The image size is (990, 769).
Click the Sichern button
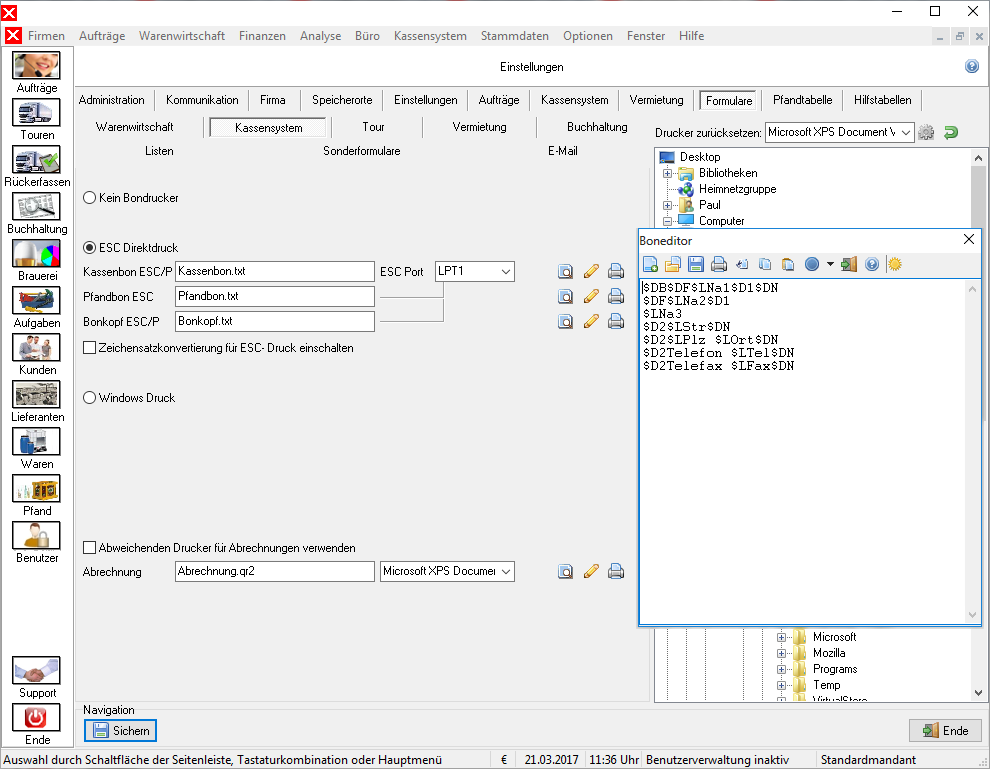point(121,730)
